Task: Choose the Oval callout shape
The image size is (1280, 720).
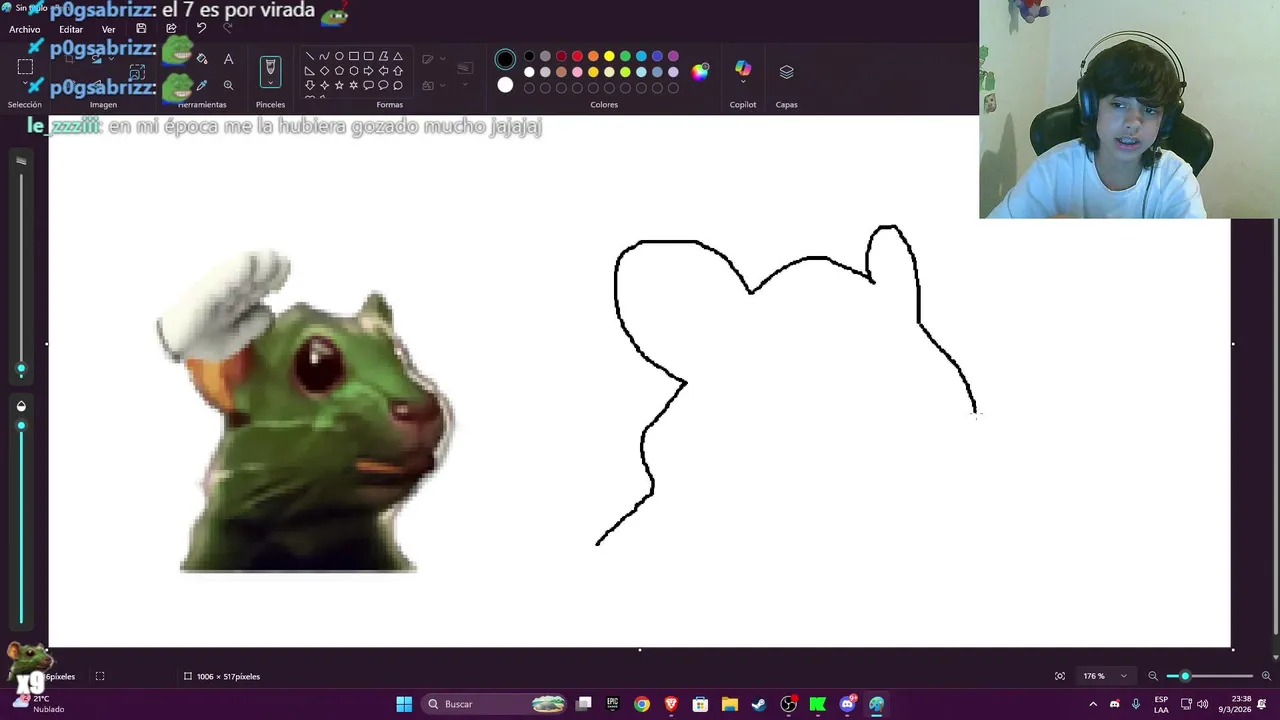Action: pyautogui.click(x=383, y=85)
